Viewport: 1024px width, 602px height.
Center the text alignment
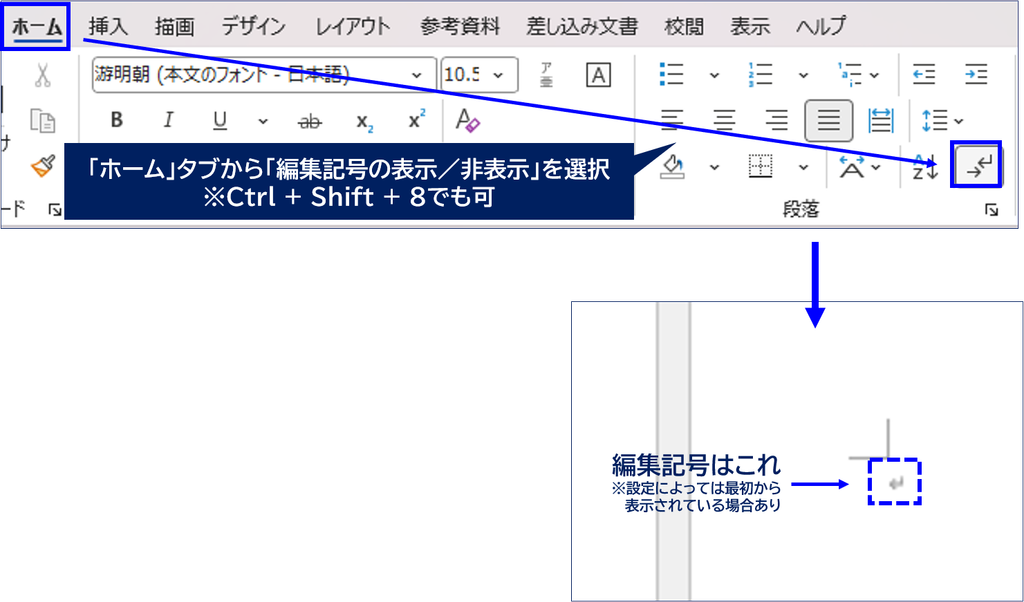tap(724, 121)
